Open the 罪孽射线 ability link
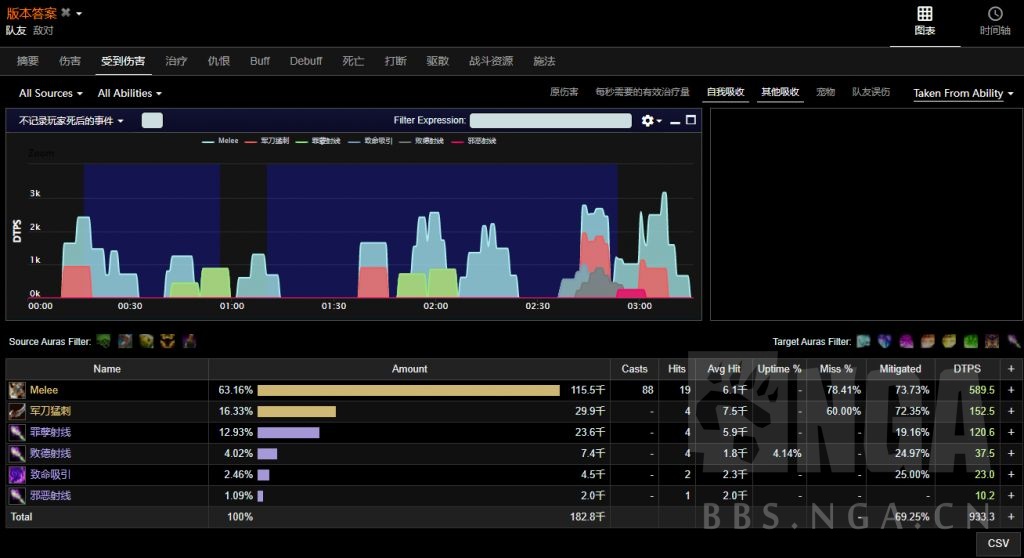Viewport: 1024px width, 558px height. coord(50,432)
